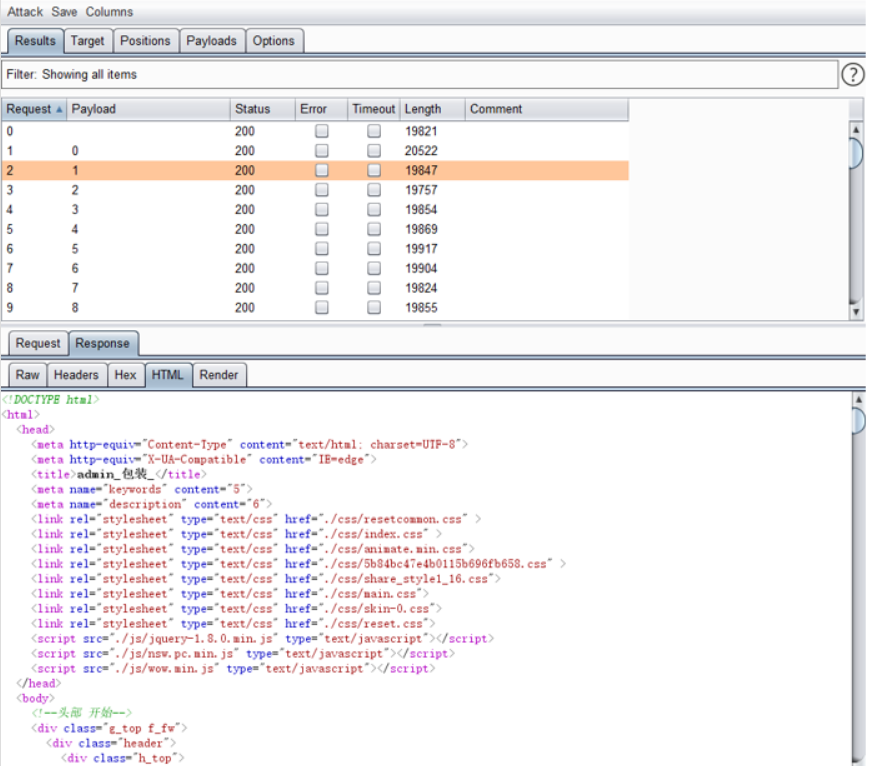The image size is (874, 766).
Task: Switch to the Target tab
Action: coord(88,41)
